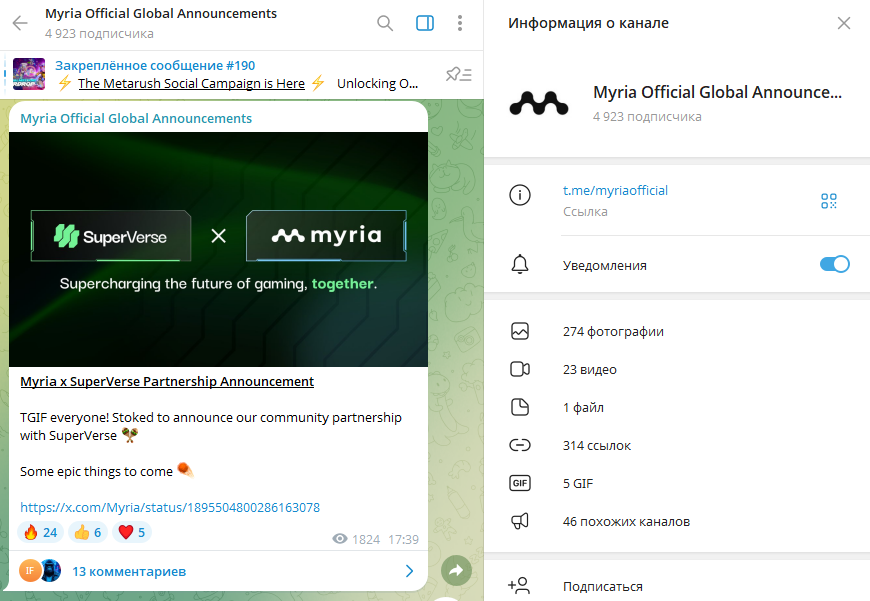Click the commenter avatar IF
This screenshot has height=601, width=870.
coord(30,570)
